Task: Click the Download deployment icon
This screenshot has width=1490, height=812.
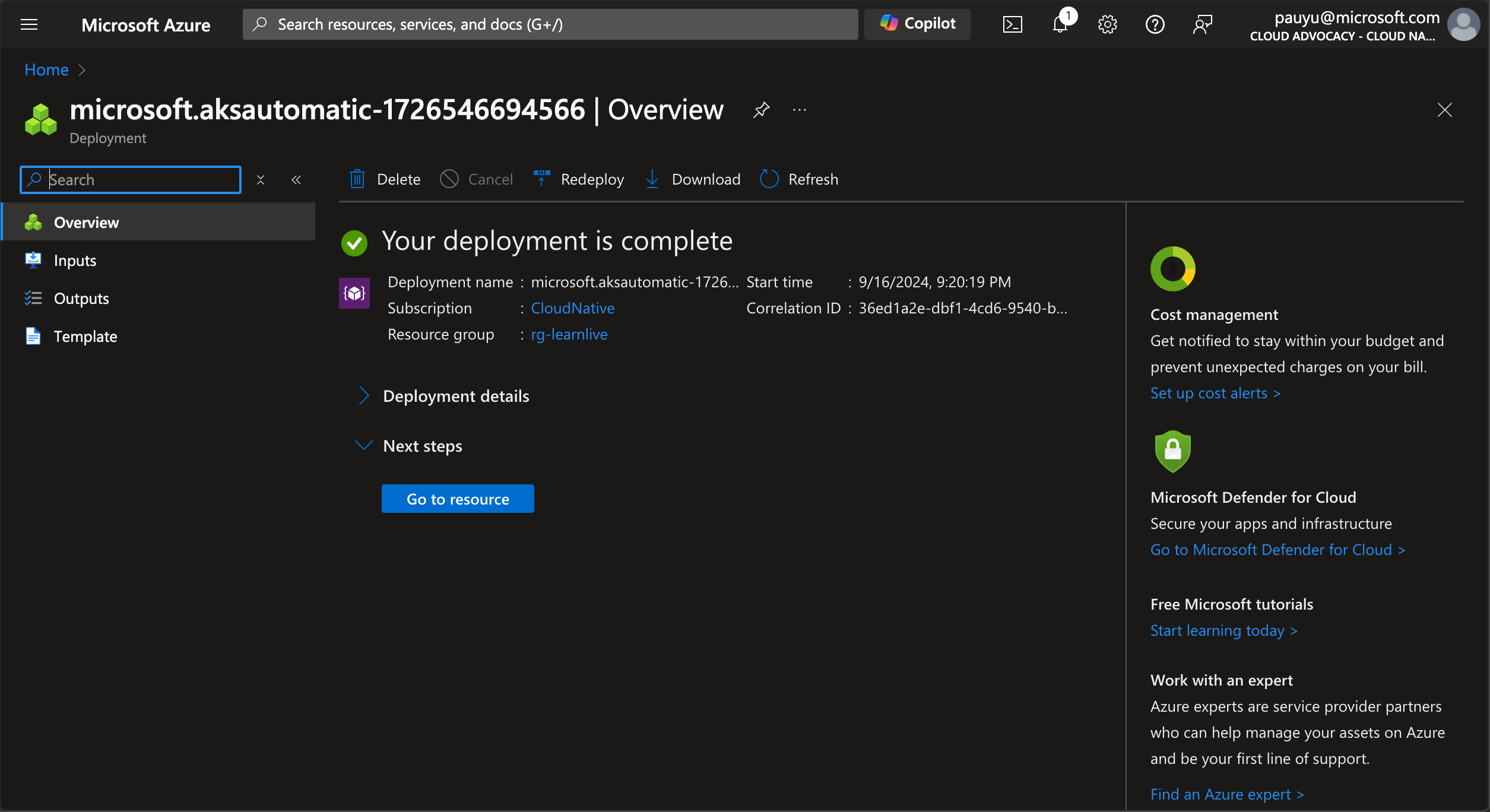Action: click(x=652, y=179)
